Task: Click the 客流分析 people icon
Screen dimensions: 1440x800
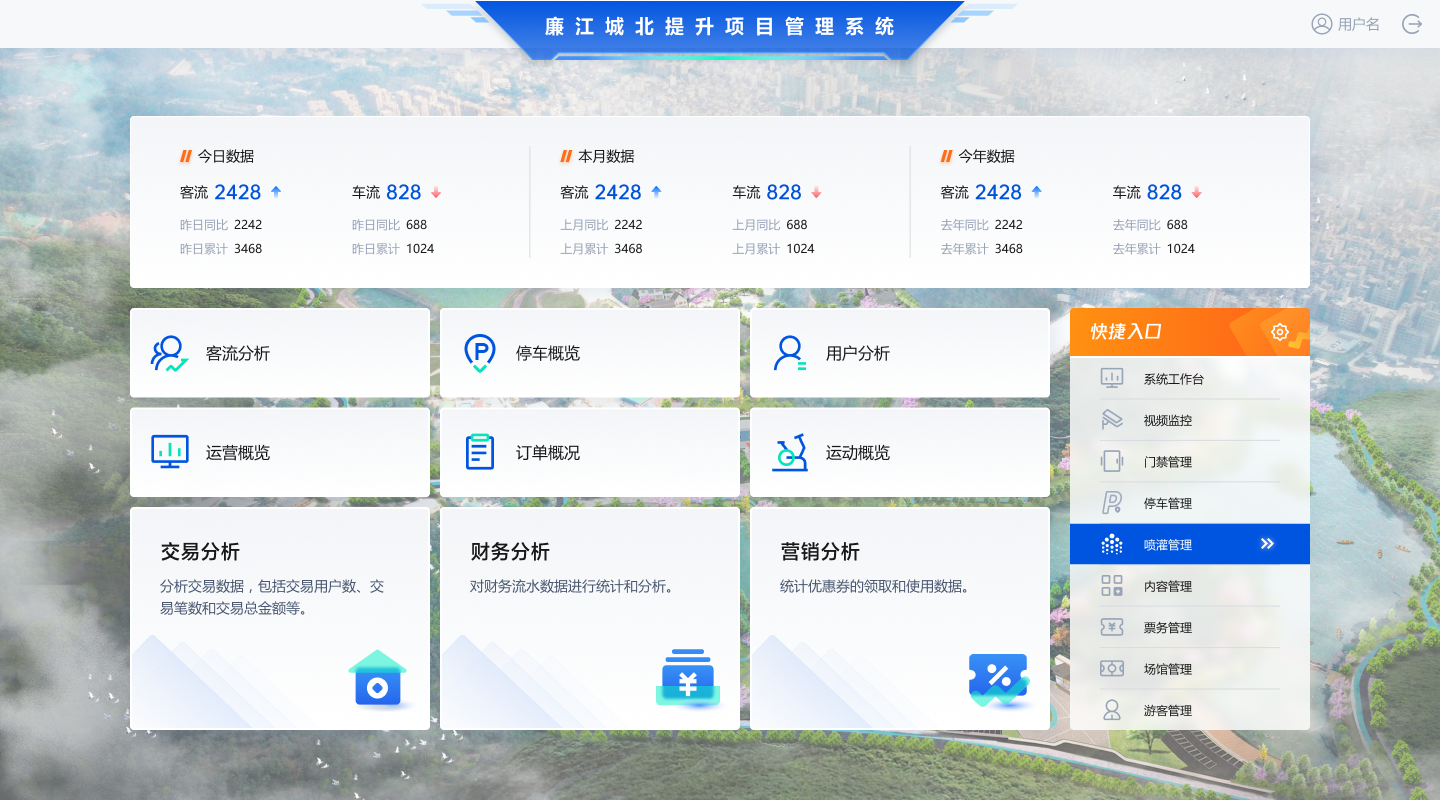Action: tap(169, 353)
